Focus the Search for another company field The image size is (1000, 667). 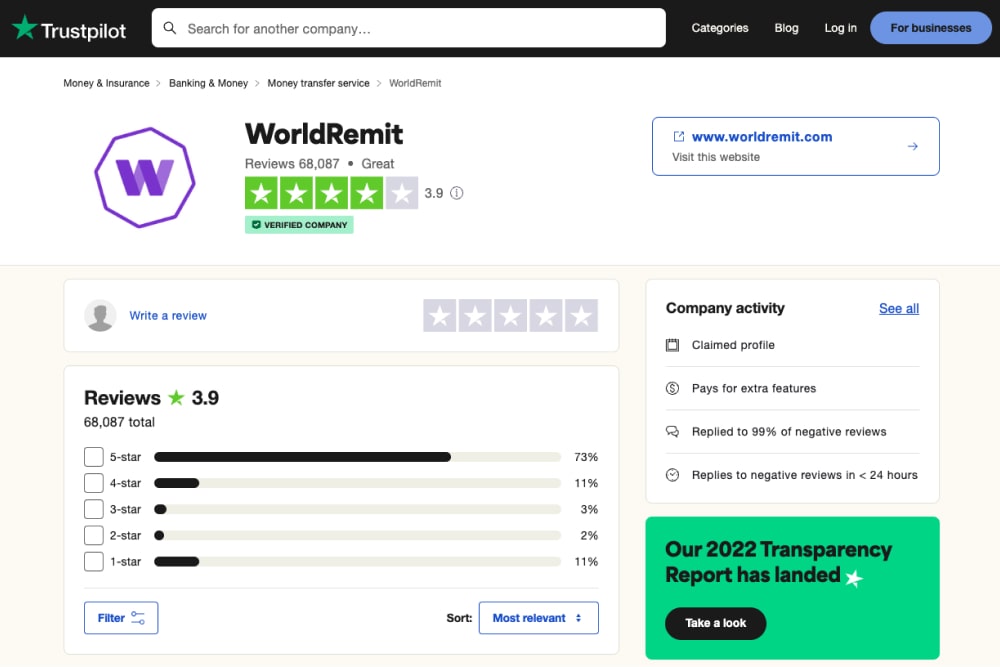[409, 28]
